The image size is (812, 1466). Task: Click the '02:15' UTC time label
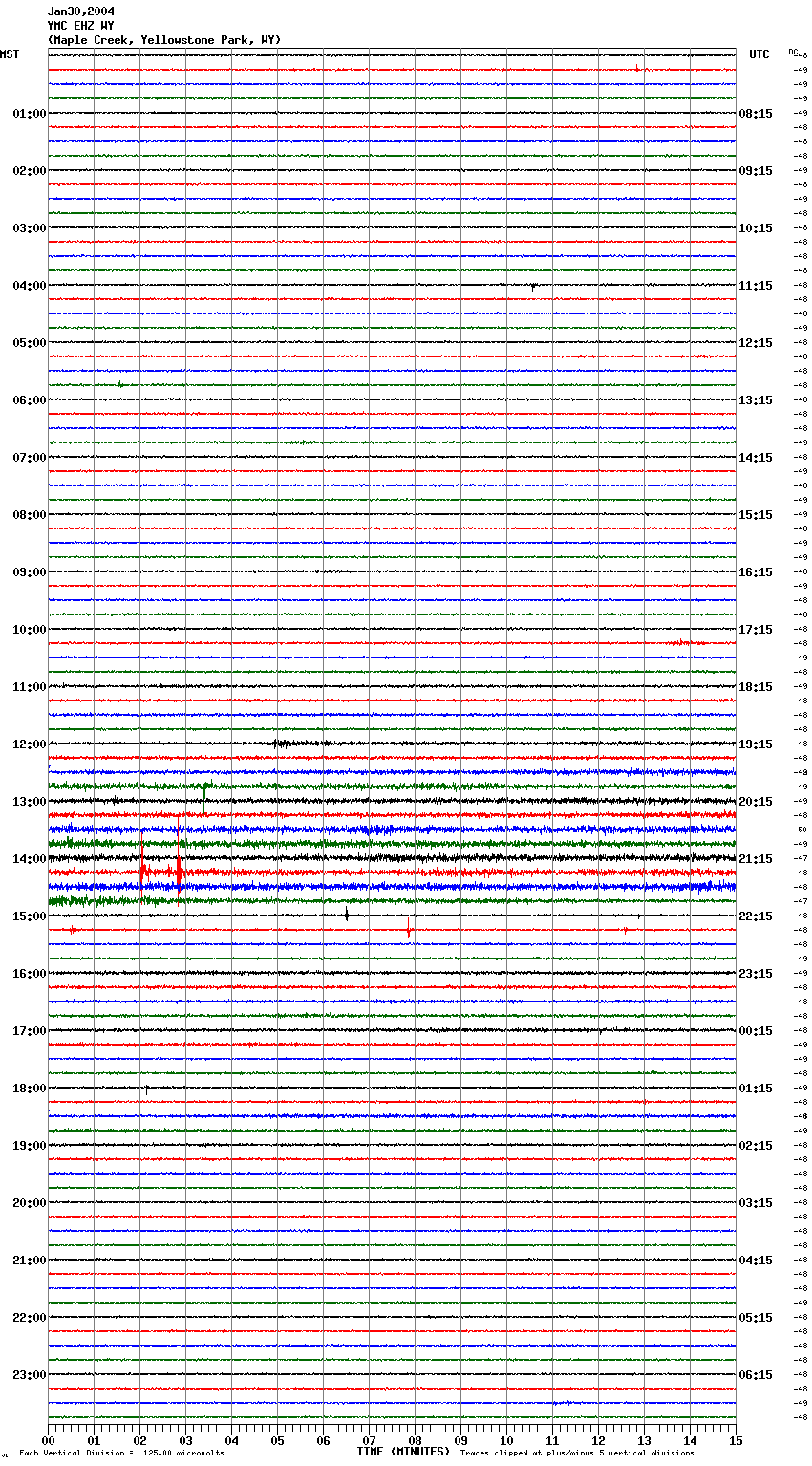(756, 1146)
